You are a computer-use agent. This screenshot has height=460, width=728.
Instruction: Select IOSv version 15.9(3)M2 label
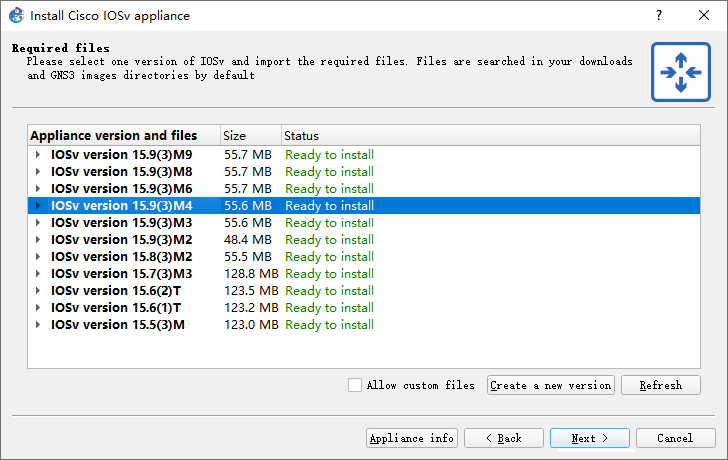[x=122, y=240]
